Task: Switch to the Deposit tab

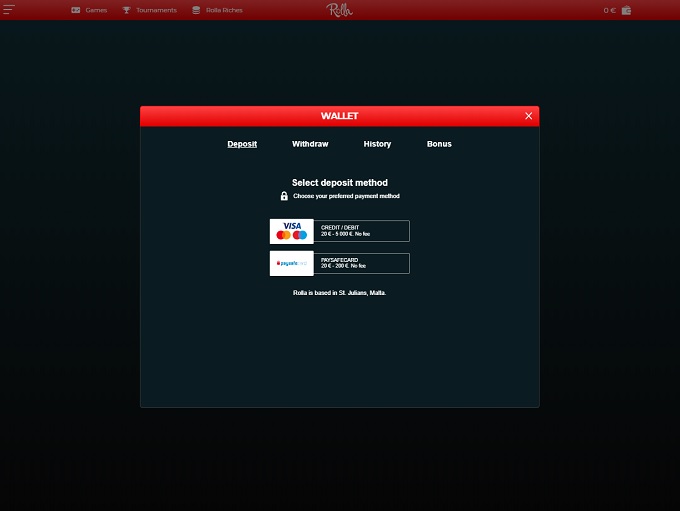Action: click(x=242, y=144)
